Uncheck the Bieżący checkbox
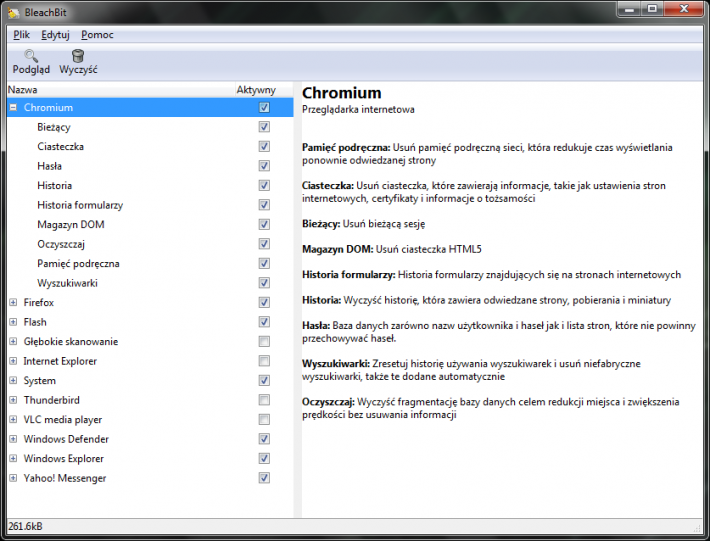 [x=264, y=127]
